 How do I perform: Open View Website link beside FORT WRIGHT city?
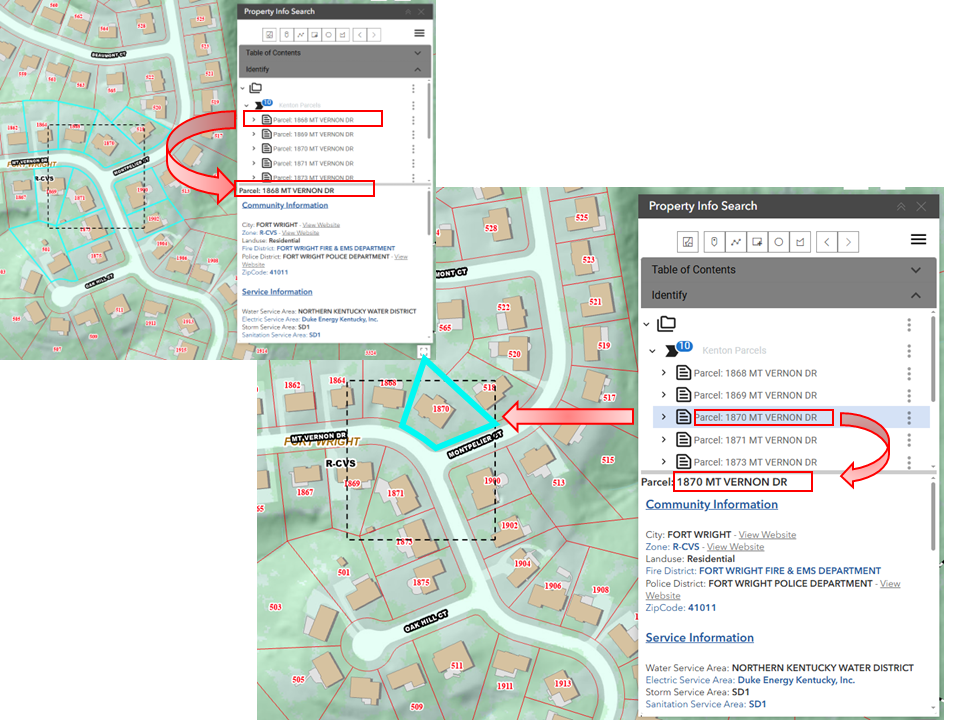click(x=767, y=535)
